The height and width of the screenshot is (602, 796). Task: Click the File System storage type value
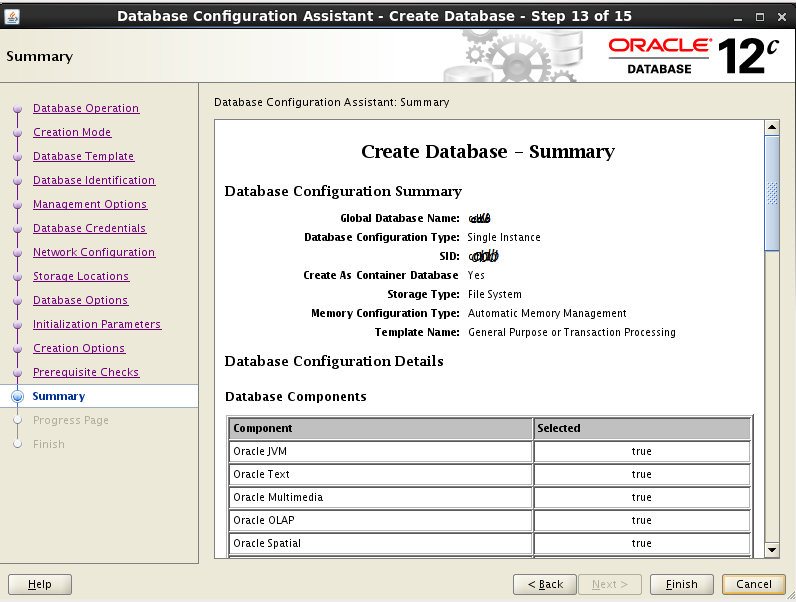(494, 294)
